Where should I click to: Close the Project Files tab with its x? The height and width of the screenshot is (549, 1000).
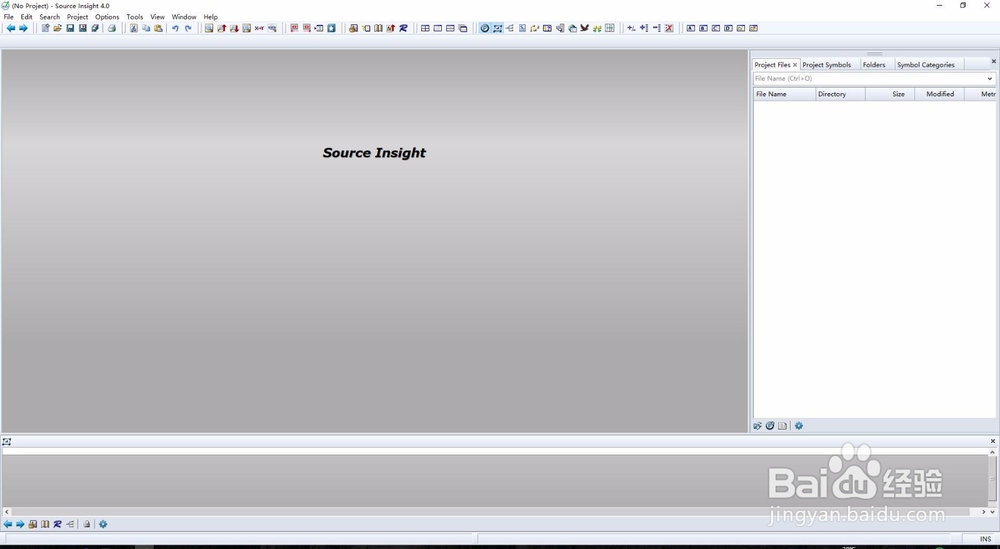click(795, 64)
